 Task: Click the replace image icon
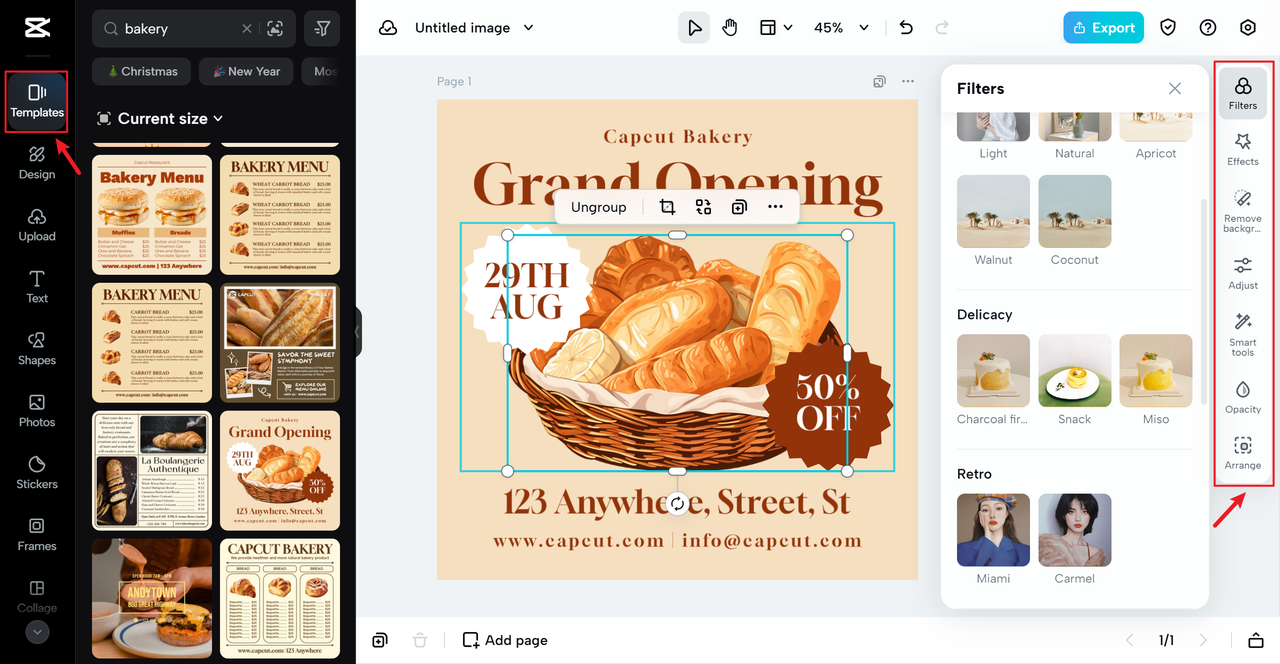pyautogui.click(x=703, y=207)
